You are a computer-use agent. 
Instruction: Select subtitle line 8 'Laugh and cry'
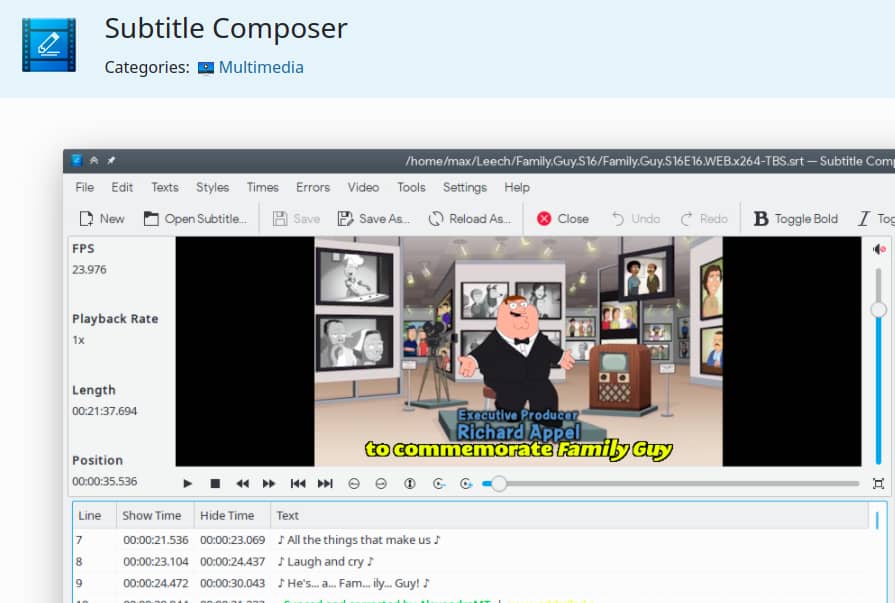[471, 561]
